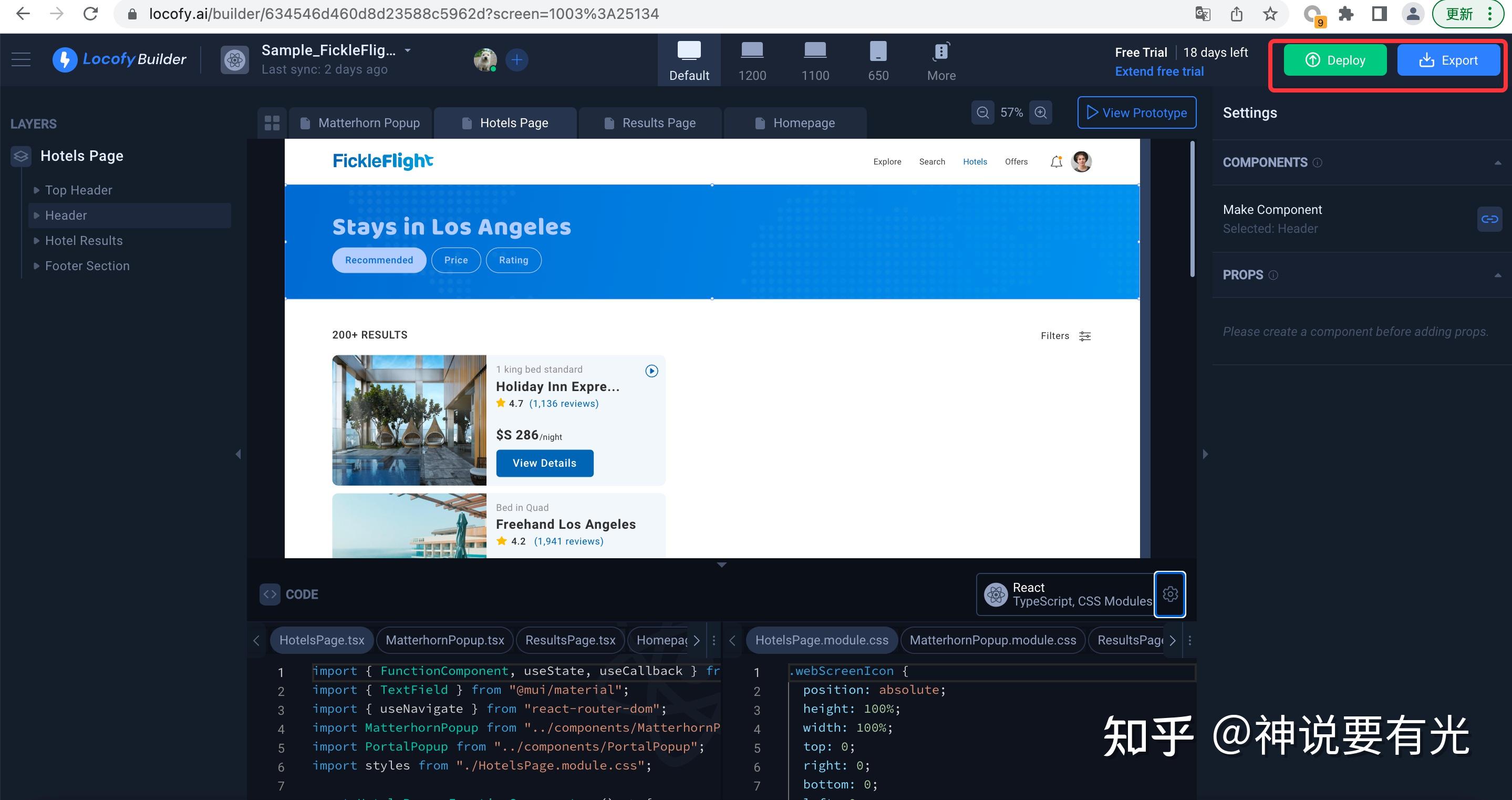This screenshot has width=1512, height=800.
Task: Click the Export button
Action: [x=1448, y=60]
